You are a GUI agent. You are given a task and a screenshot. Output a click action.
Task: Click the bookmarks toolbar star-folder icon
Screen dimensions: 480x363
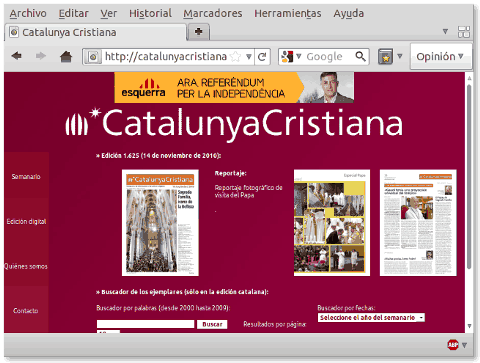[x=385, y=57]
